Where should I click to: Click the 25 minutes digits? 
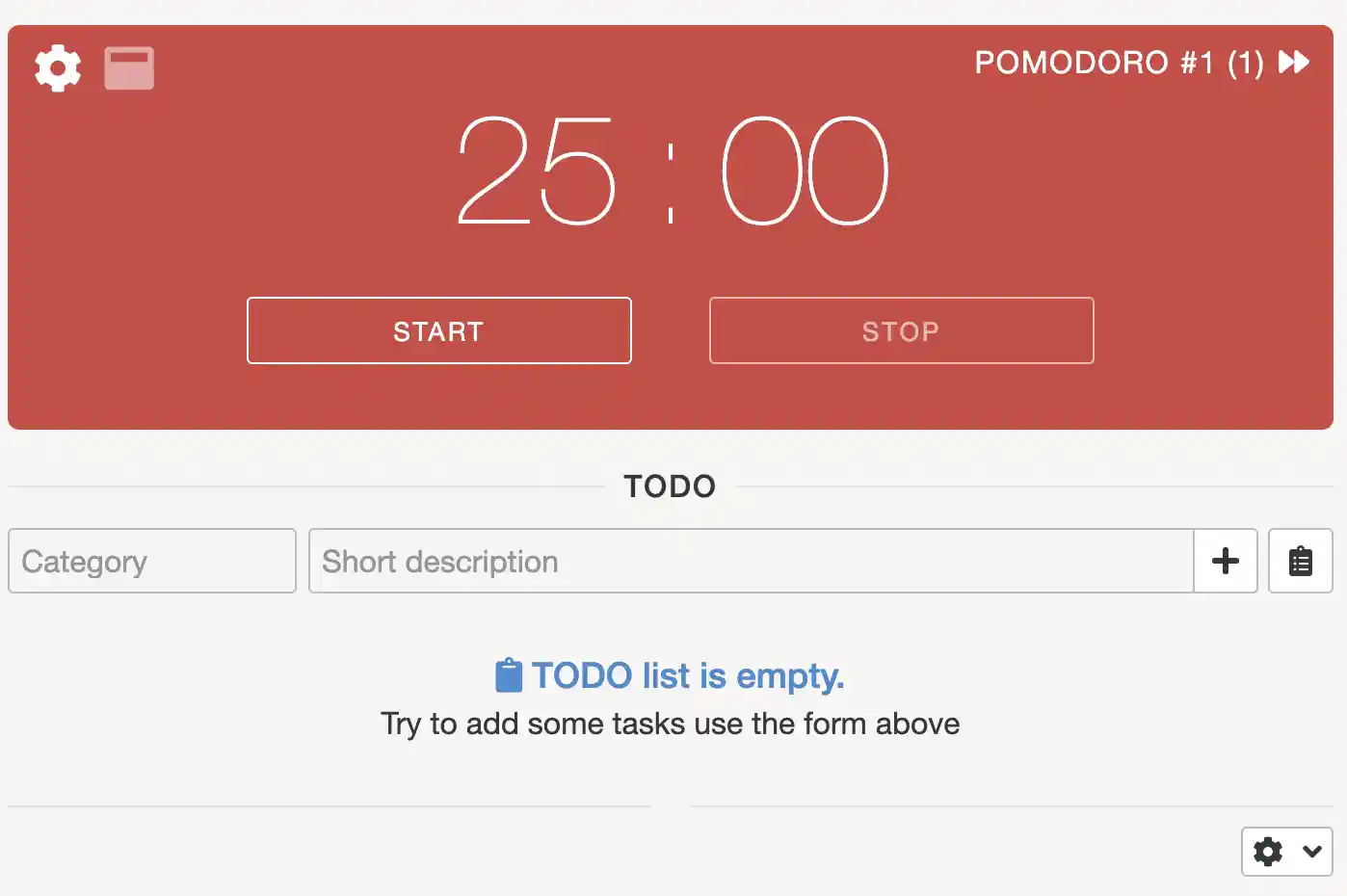point(536,171)
